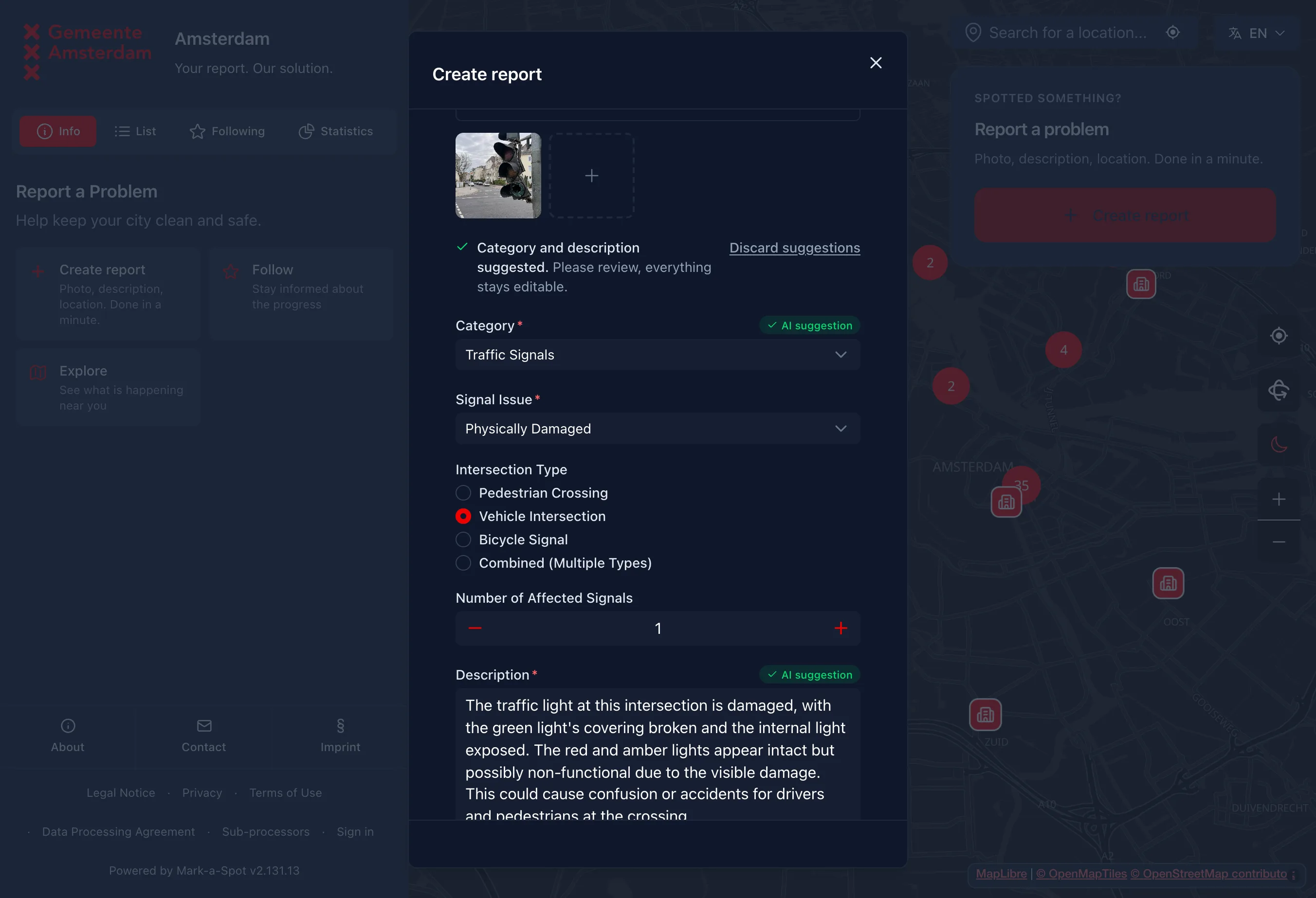The width and height of the screenshot is (1316, 898).
Task: Click the red Create report button on map panel
Action: (1125, 216)
